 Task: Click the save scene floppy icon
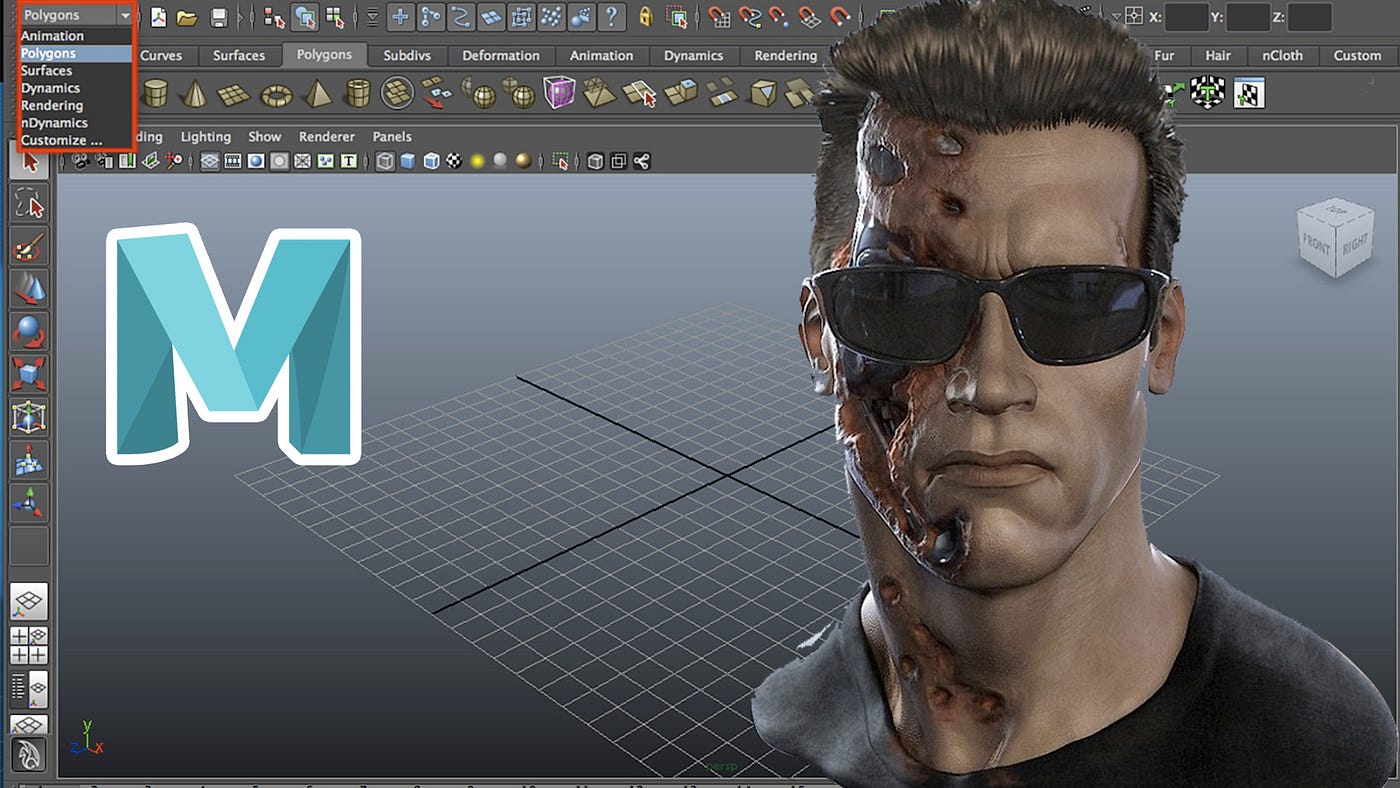(218, 17)
